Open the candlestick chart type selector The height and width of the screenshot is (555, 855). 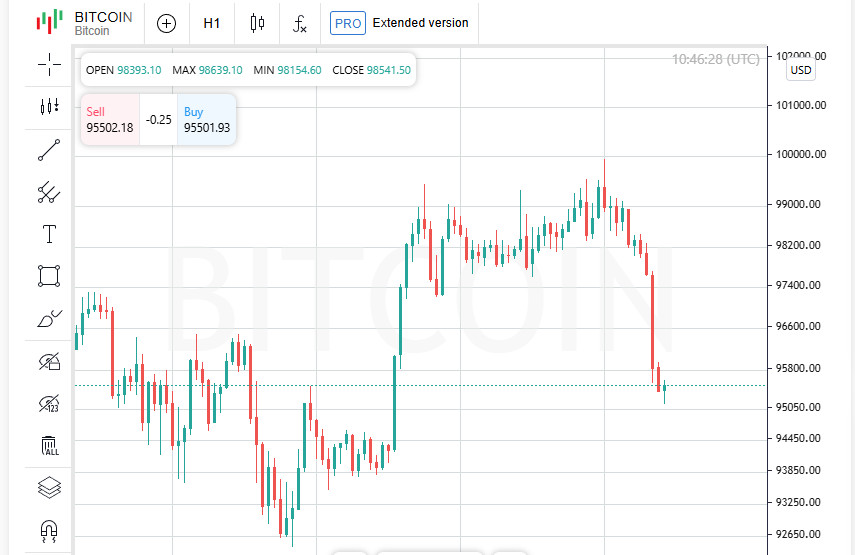257,23
